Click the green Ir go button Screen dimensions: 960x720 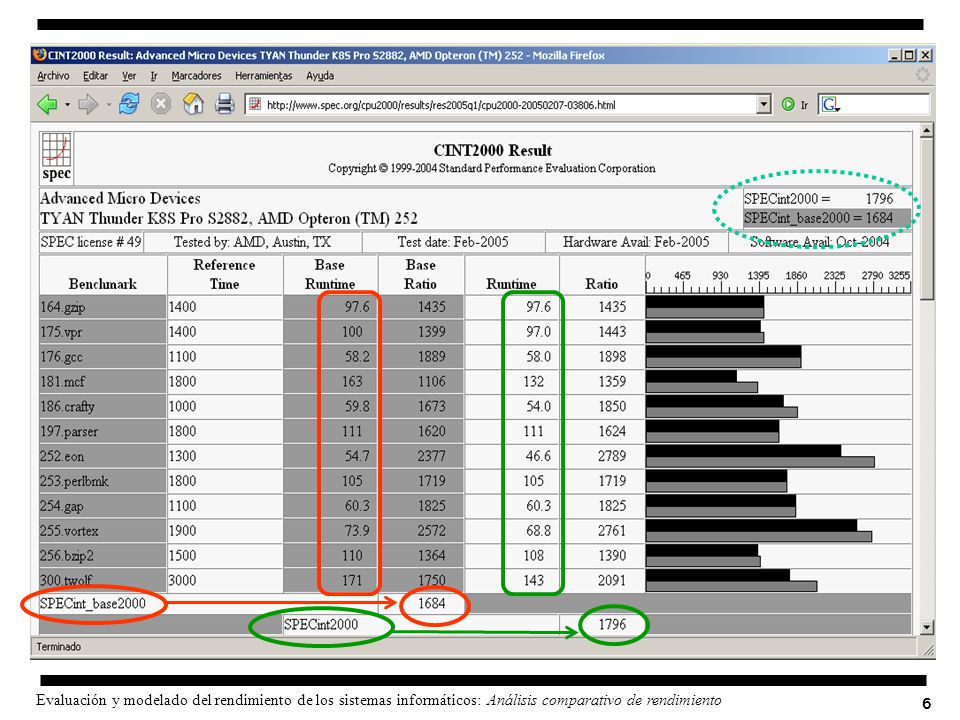[795, 105]
